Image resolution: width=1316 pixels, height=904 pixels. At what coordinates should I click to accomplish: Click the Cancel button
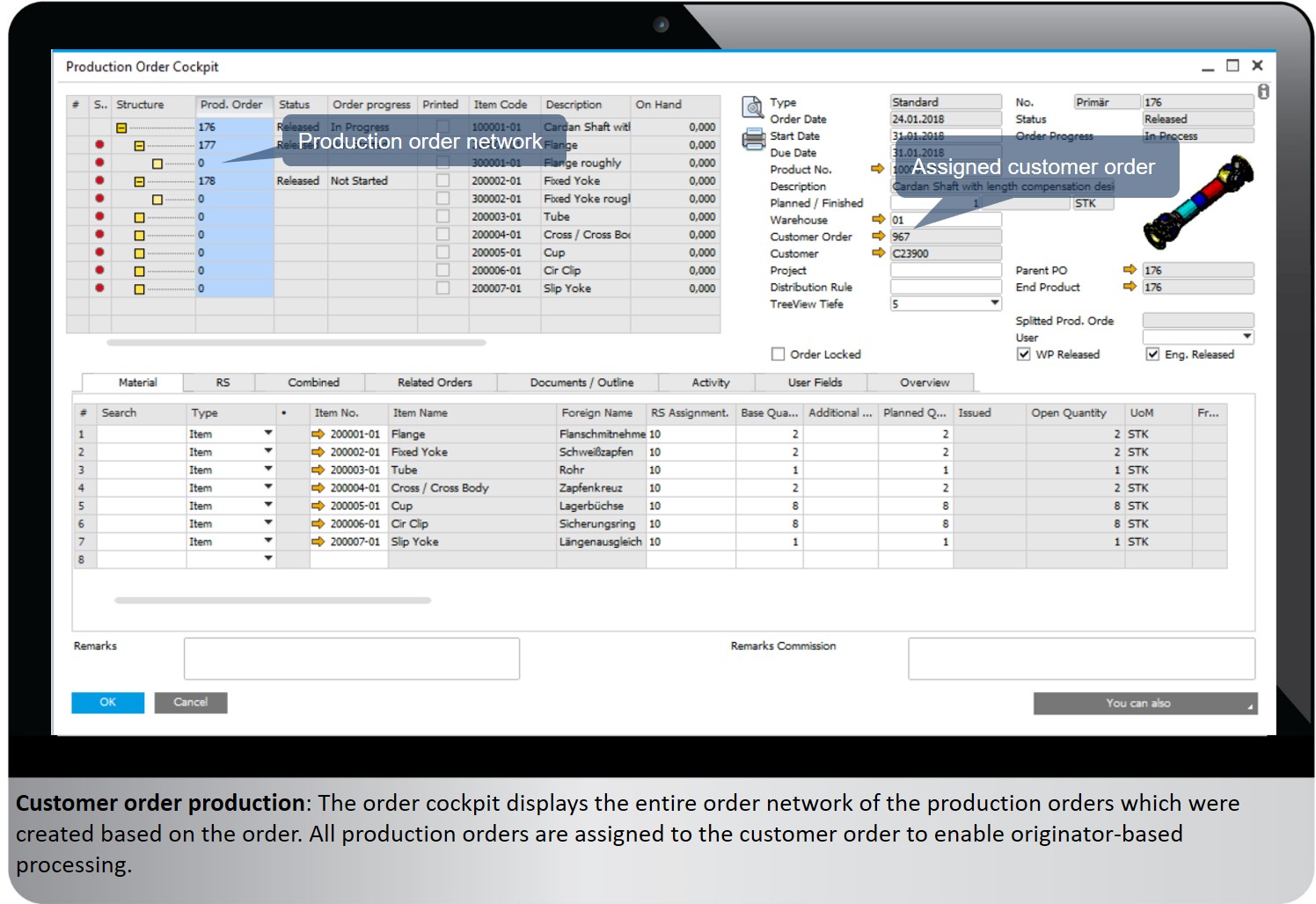tap(191, 702)
